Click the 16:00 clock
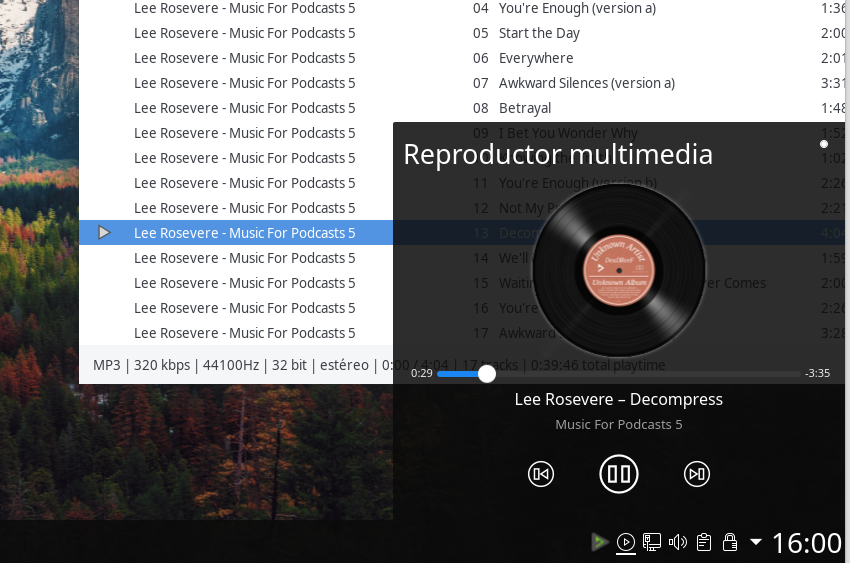This screenshot has width=850, height=563. pyautogui.click(x=806, y=542)
